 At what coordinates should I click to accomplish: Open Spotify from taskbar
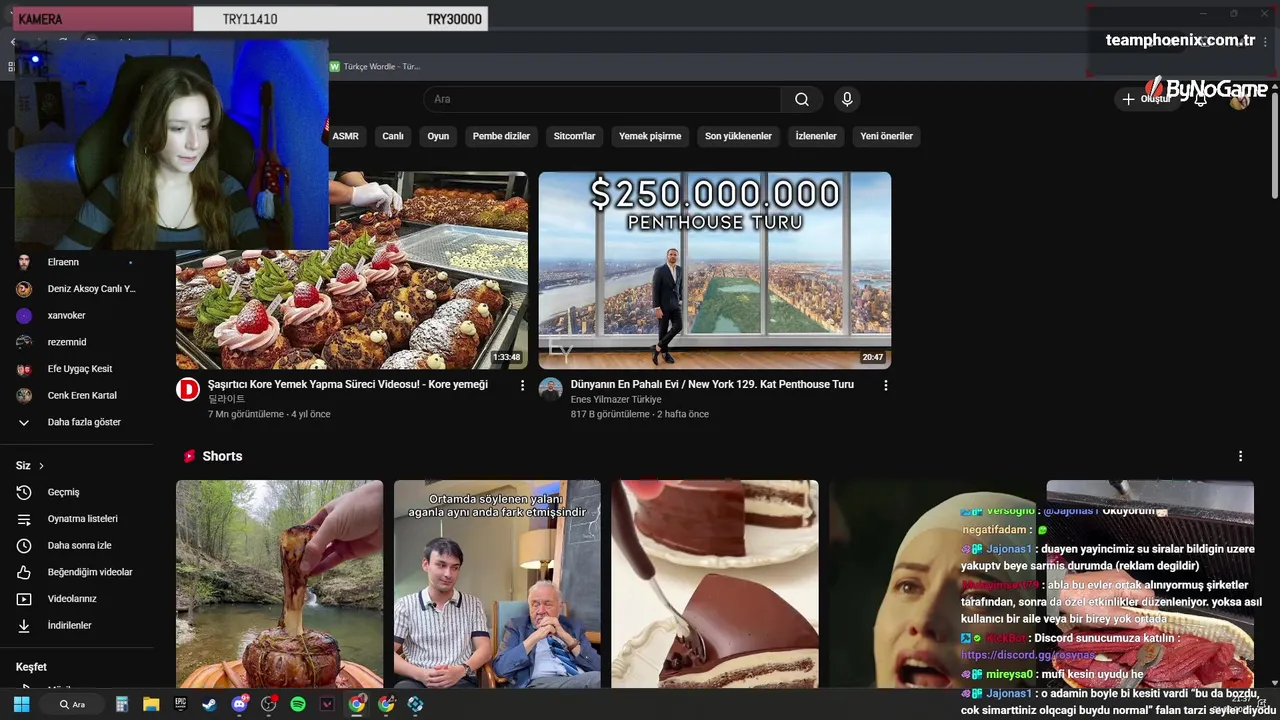[x=298, y=704]
